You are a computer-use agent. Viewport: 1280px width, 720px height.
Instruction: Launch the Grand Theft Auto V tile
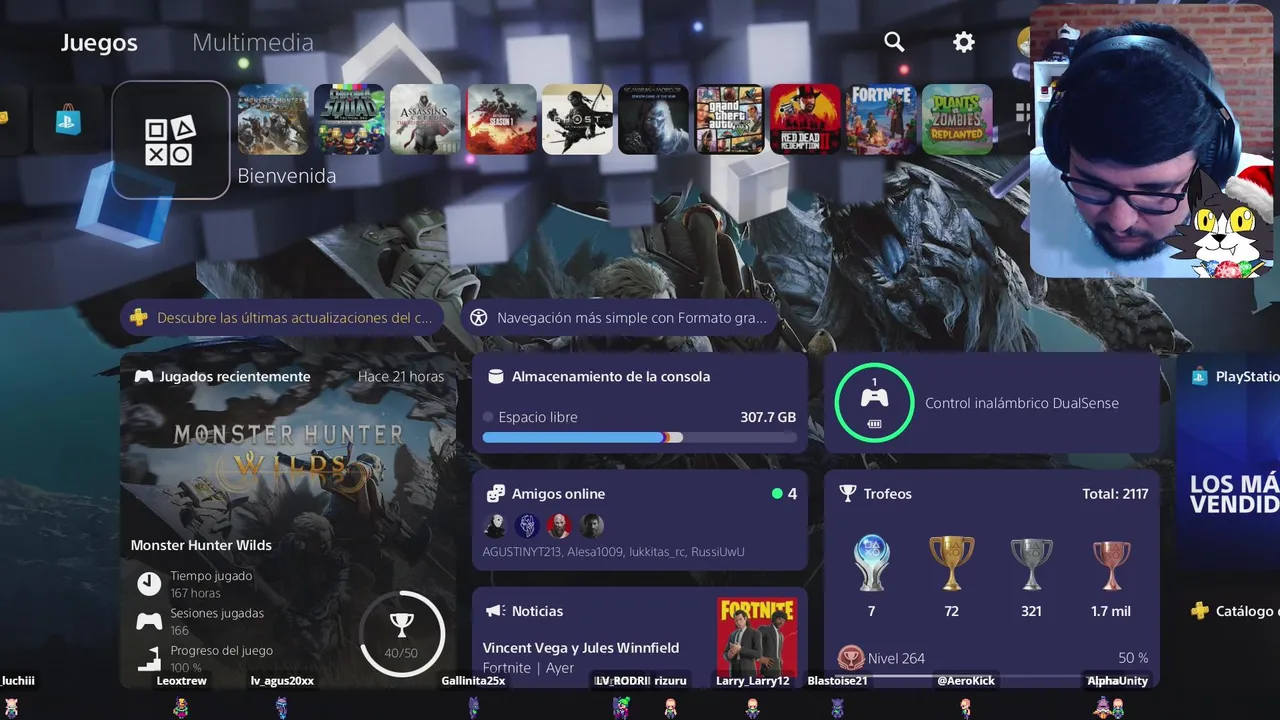click(730, 119)
